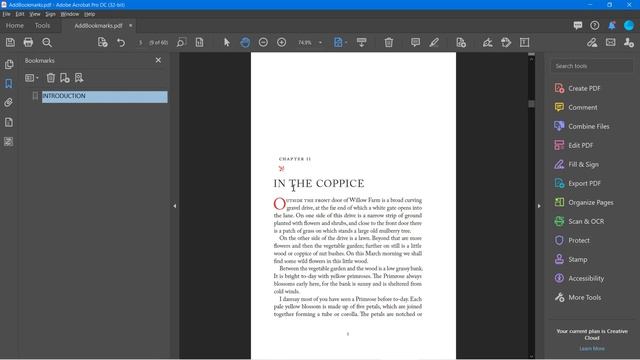640x360 pixels.
Task: Open the Create PDF tool
Action: (584, 88)
